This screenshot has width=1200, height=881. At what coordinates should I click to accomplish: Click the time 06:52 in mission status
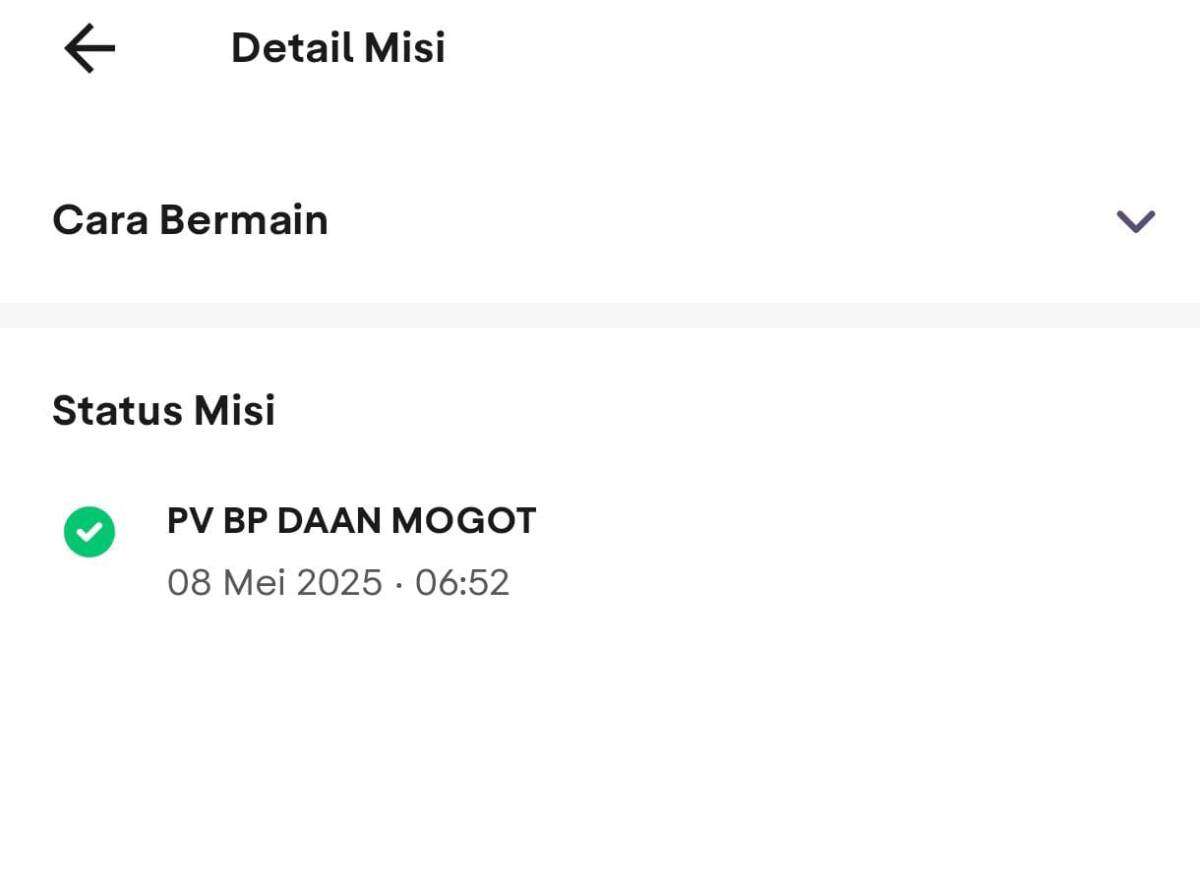(x=462, y=582)
